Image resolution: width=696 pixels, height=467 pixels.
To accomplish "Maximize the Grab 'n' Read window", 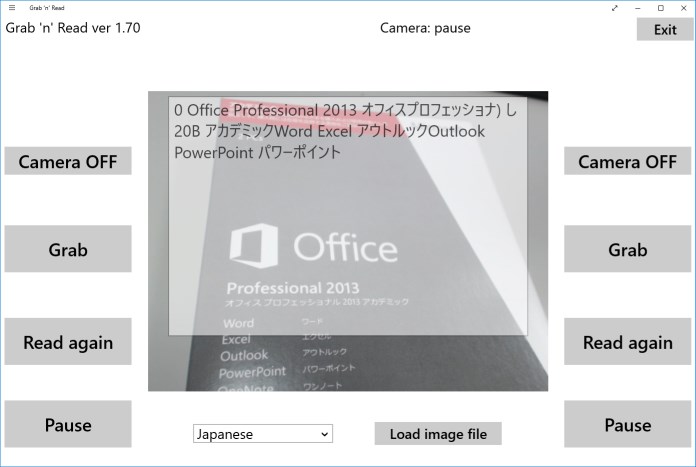I will tap(661, 8).
